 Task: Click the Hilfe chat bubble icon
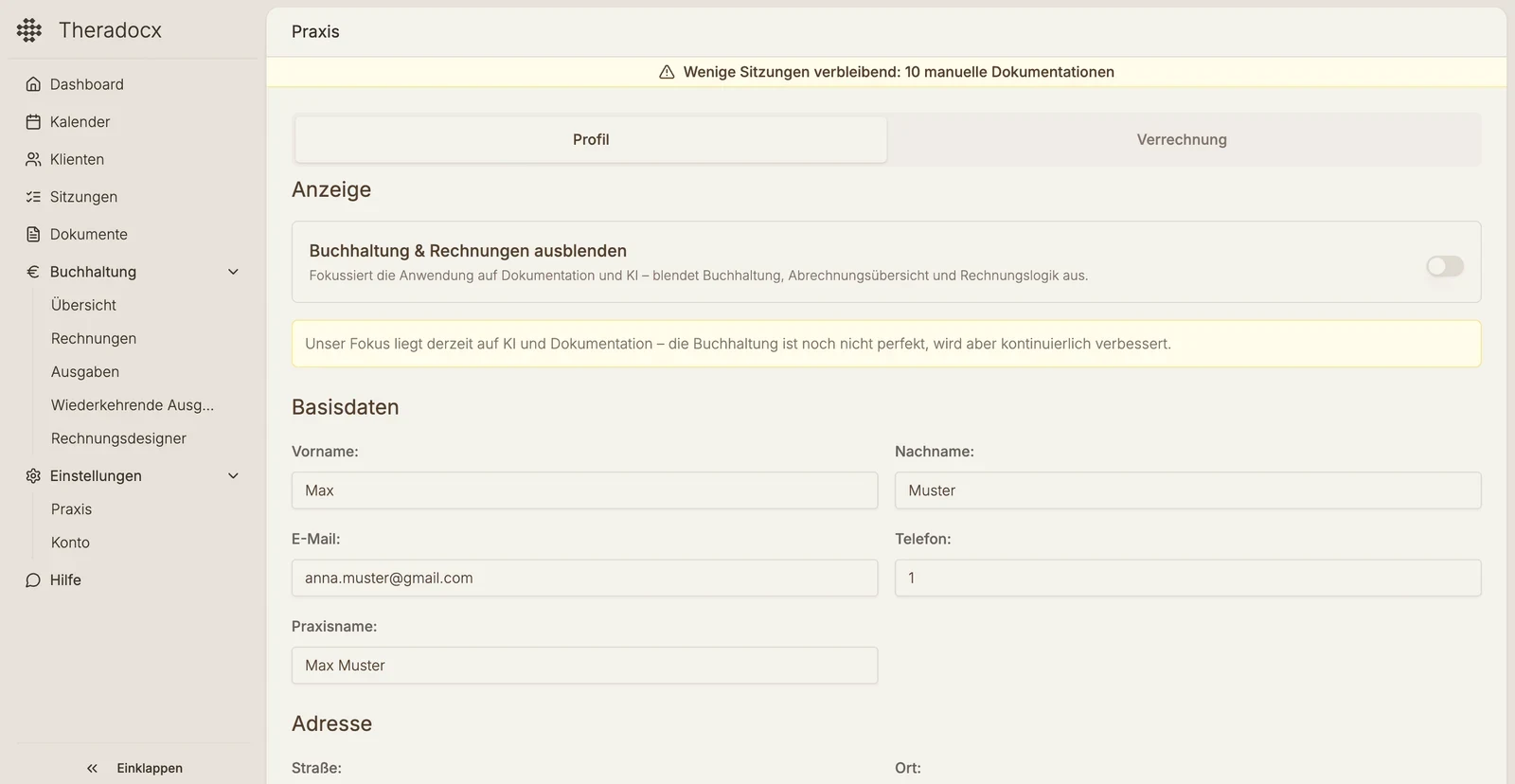click(33, 579)
